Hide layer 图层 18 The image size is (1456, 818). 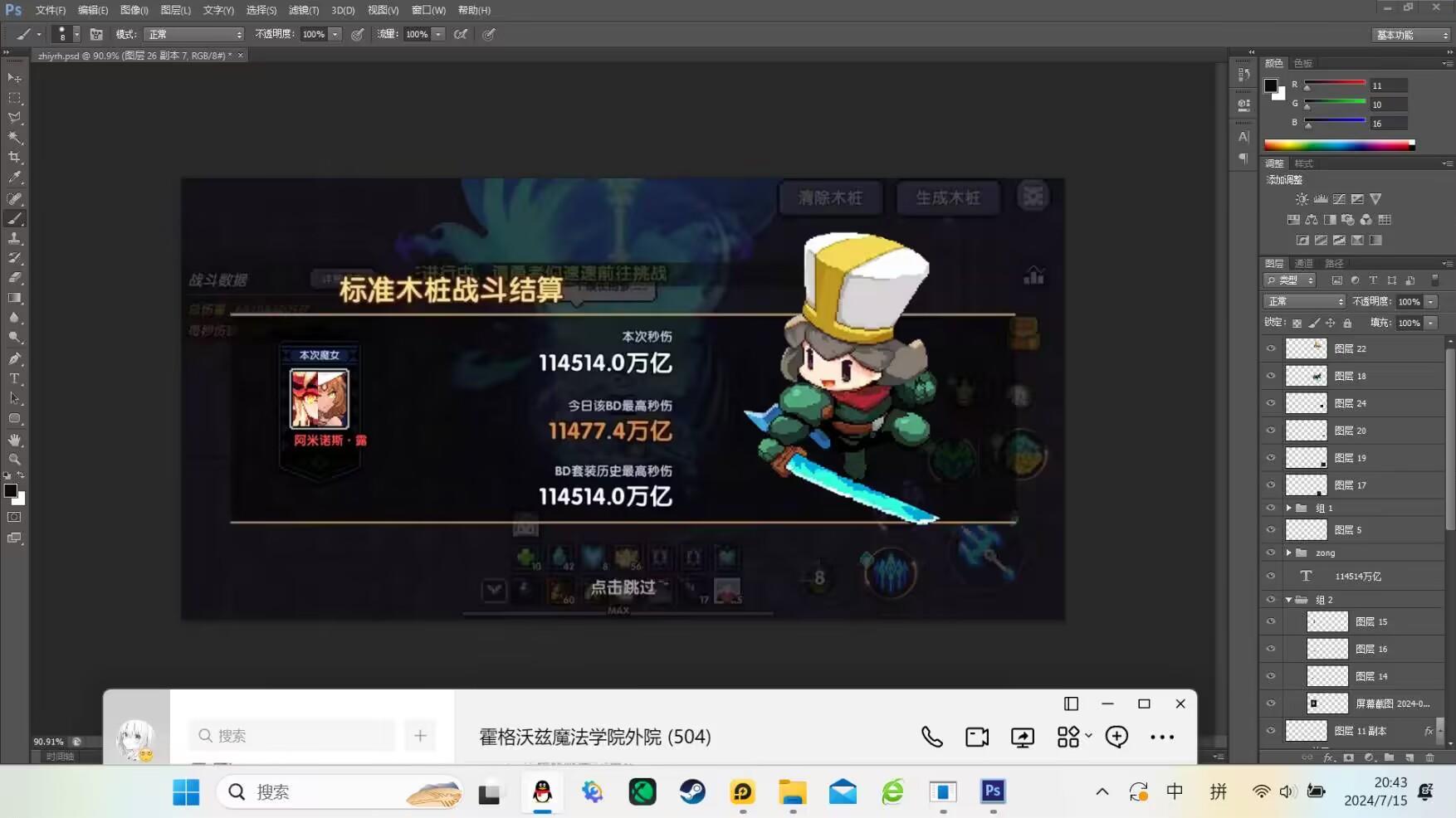point(1270,376)
